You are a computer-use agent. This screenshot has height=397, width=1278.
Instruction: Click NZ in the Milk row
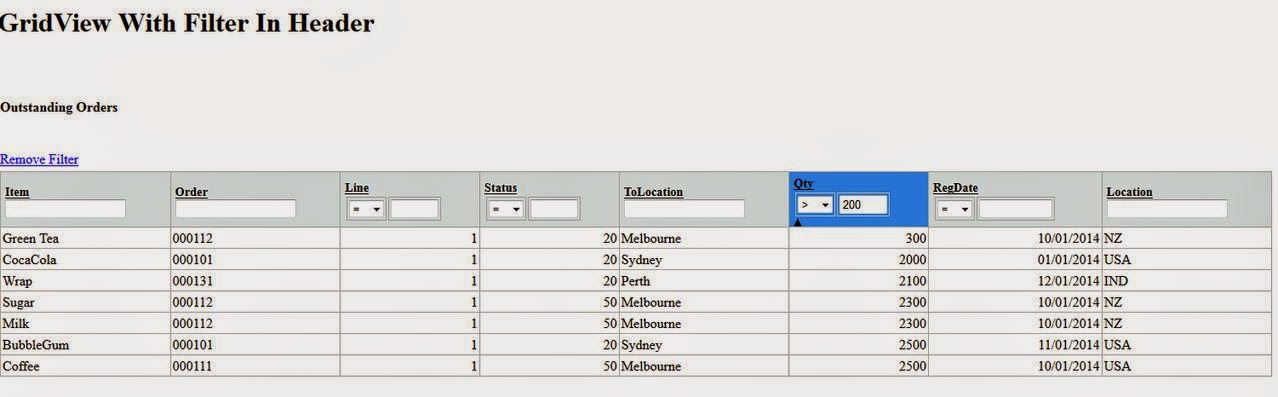coord(1113,324)
